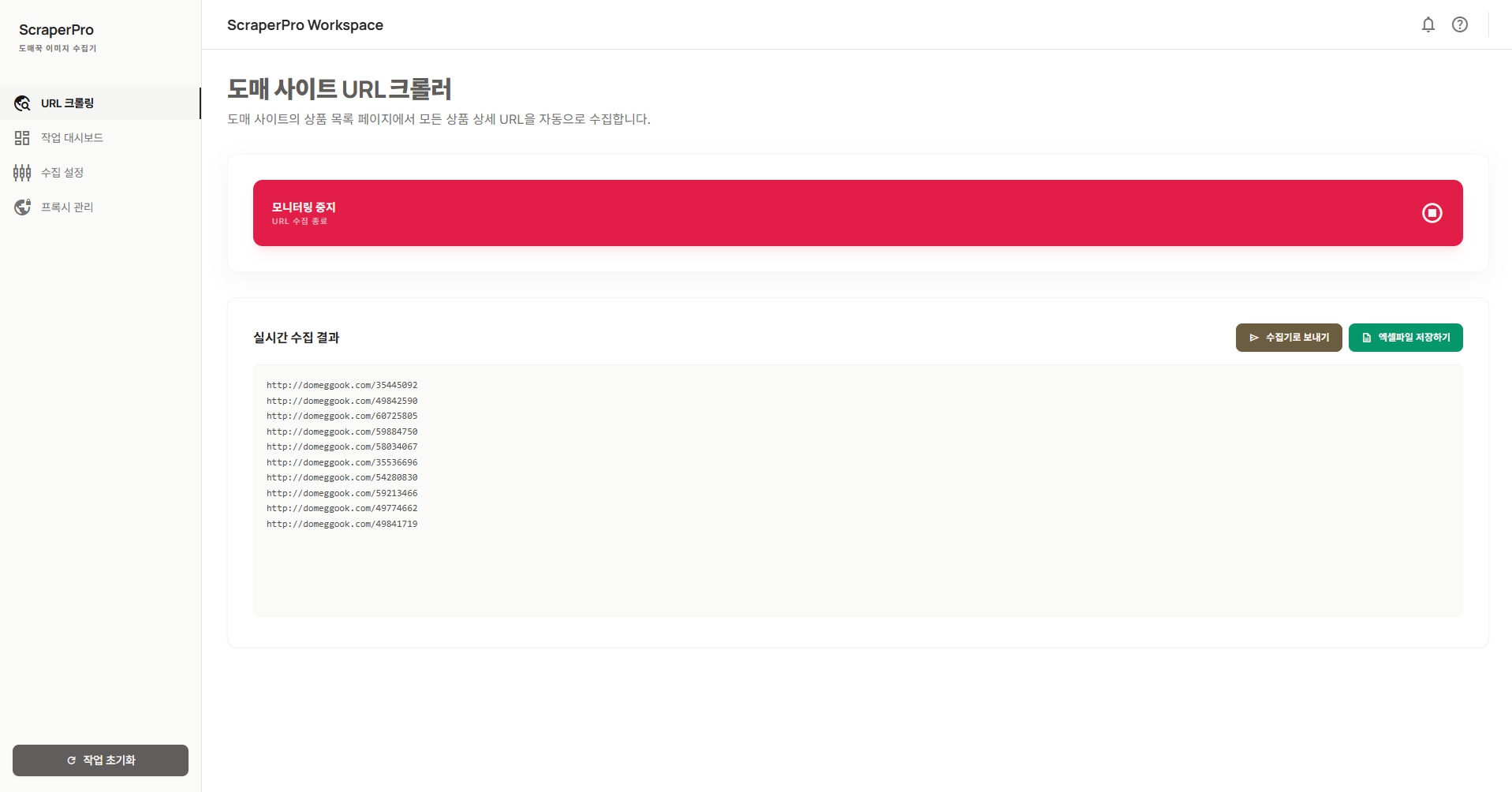This screenshot has width=1512, height=792.
Task: Click the document icon on 엑셀파일 저장하기
Action: pyautogui.click(x=1366, y=338)
